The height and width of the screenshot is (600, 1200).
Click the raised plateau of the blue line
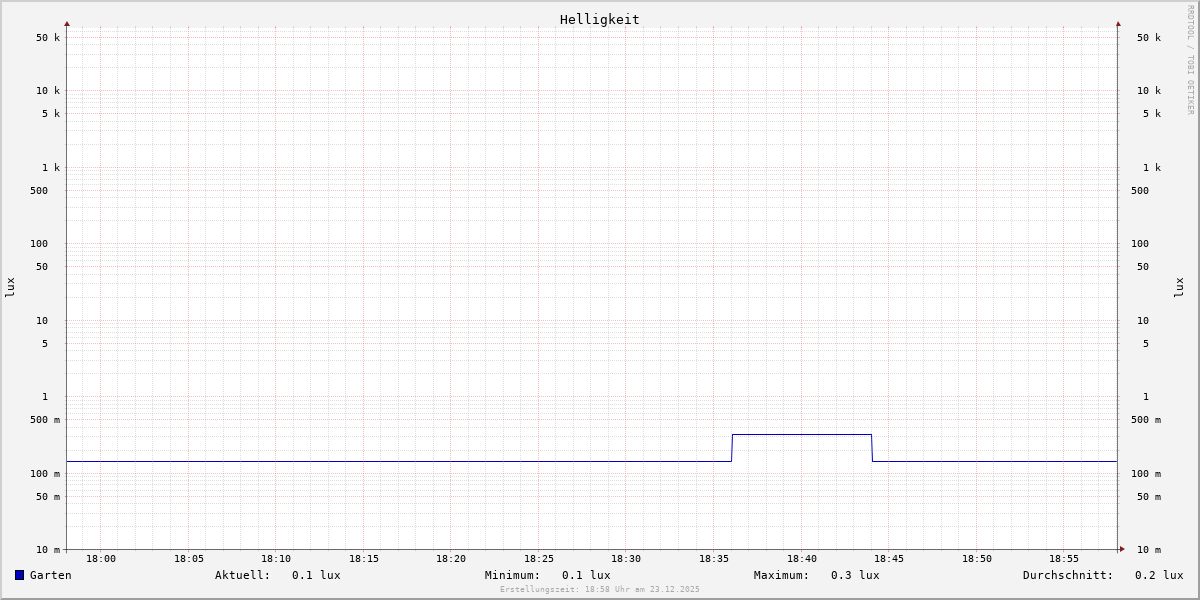coord(802,434)
